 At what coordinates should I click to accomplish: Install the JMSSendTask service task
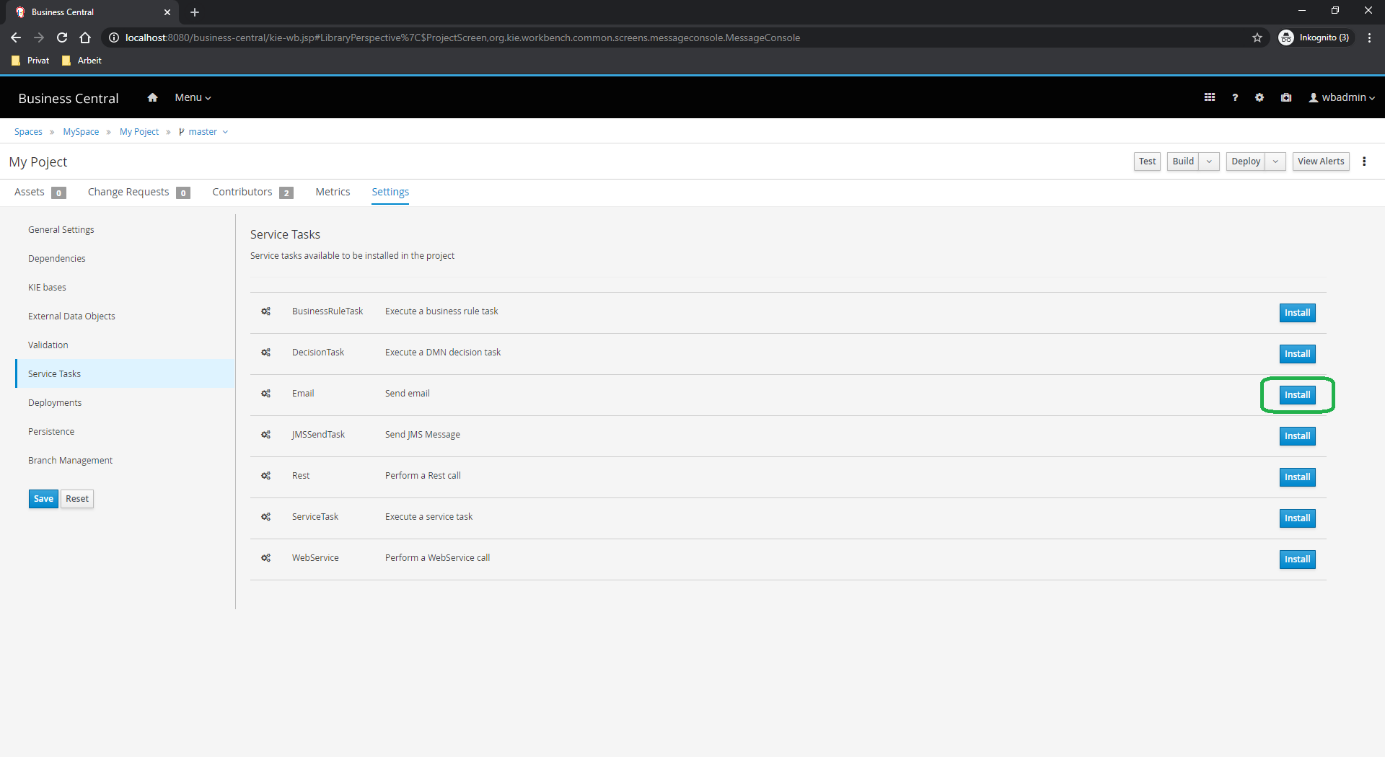(x=1297, y=436)
